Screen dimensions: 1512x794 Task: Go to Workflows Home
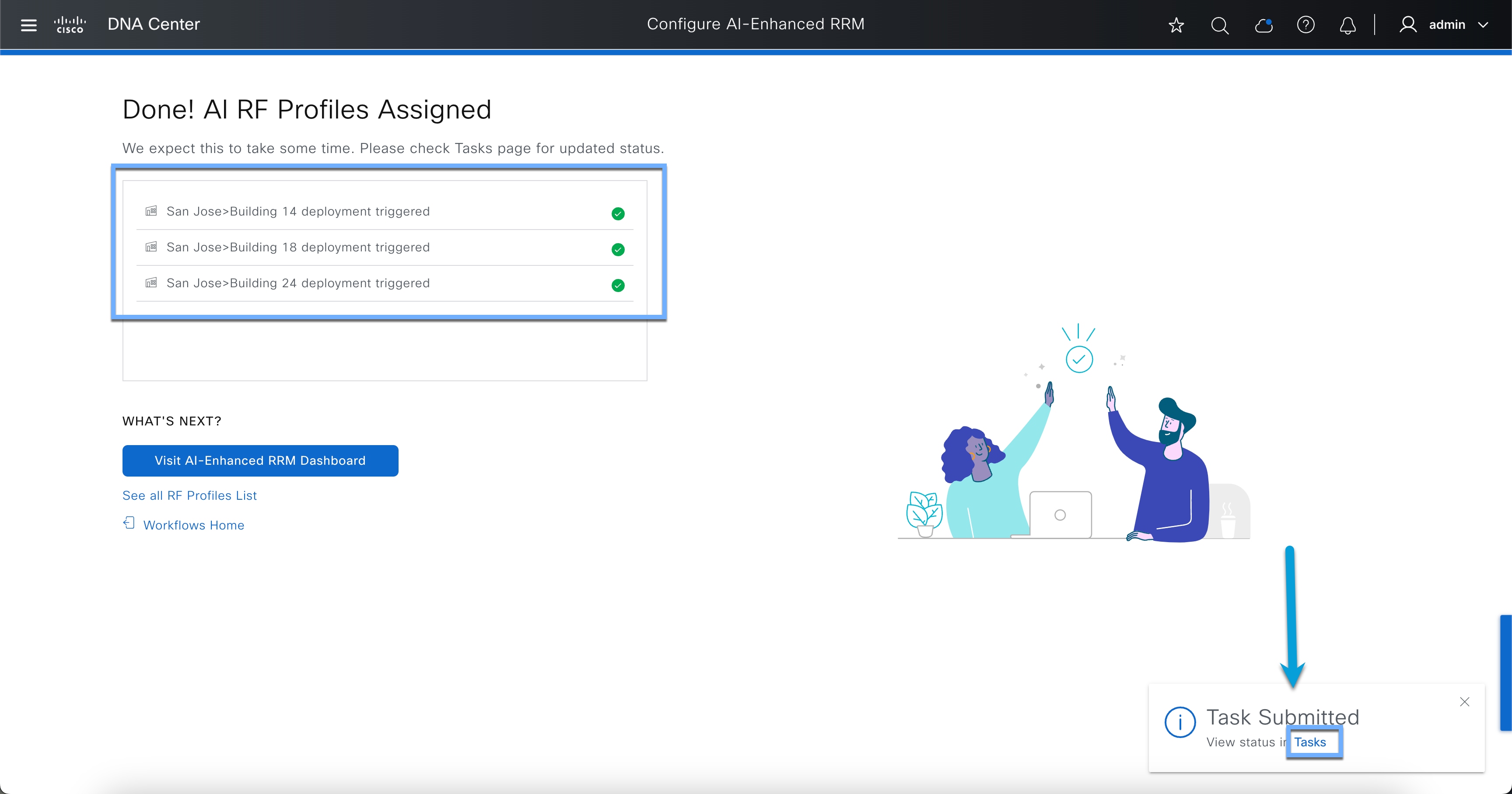(x=194, y=525)
